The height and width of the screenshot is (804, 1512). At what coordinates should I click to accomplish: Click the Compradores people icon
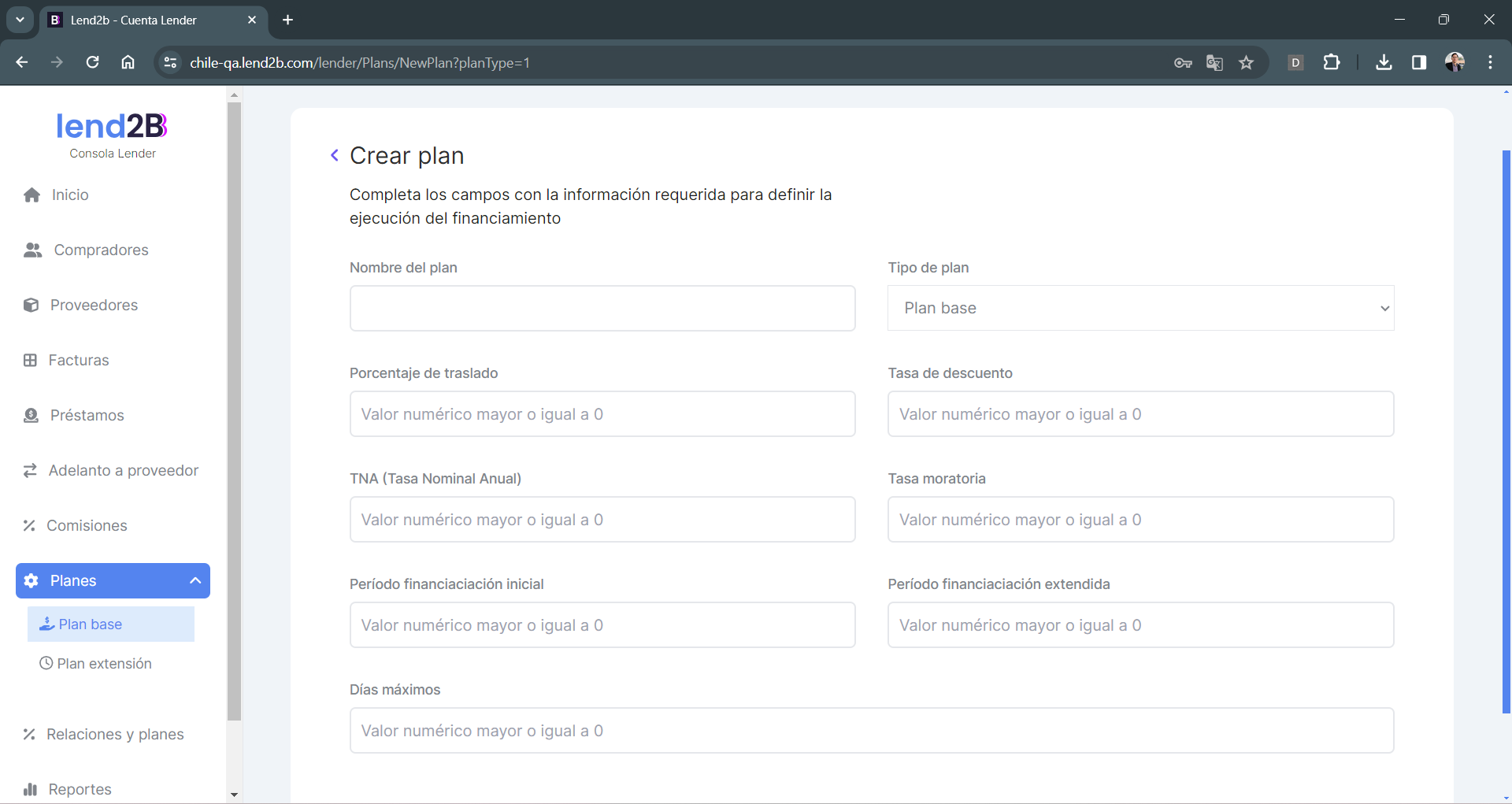32,250
